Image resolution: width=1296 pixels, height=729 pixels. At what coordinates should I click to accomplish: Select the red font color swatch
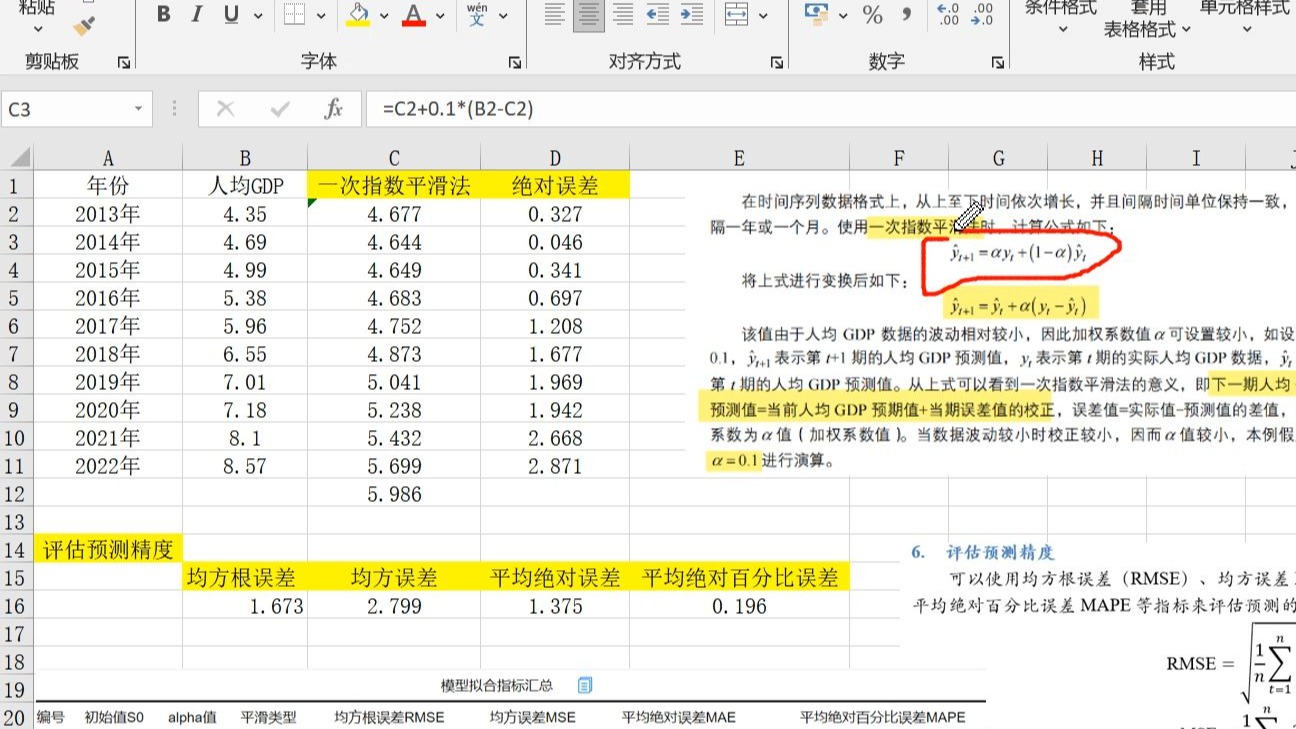click(412, 24)
